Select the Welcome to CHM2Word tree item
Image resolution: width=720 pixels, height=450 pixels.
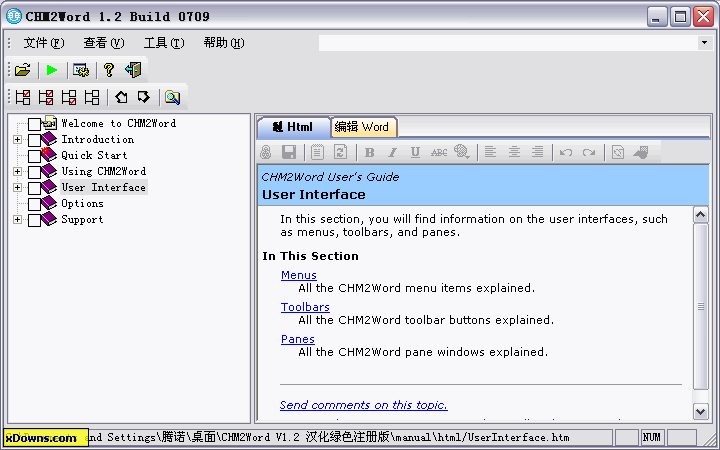(119, 123)
